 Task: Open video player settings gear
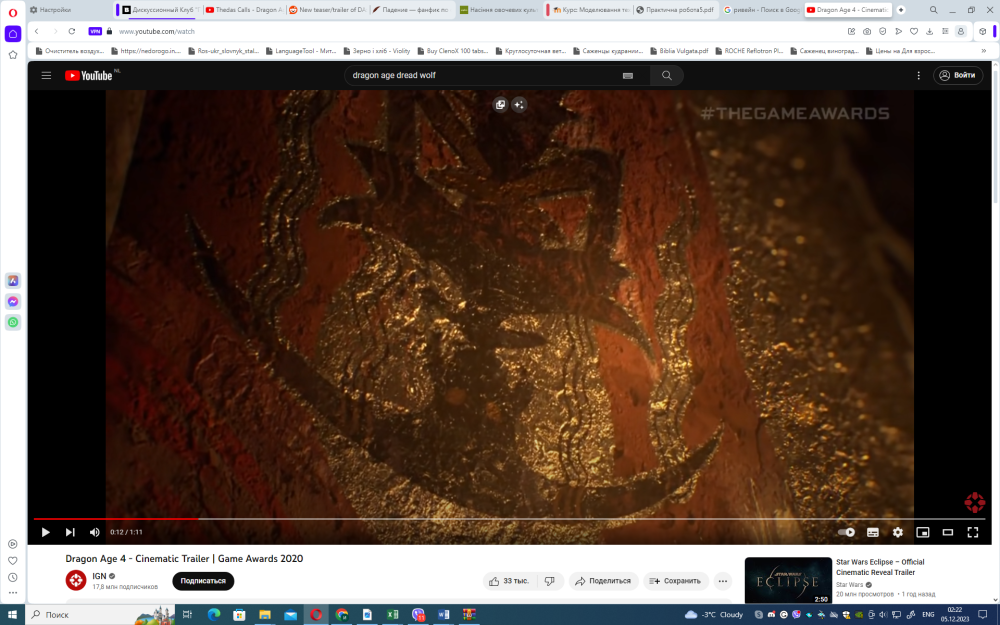pos(897,532)
